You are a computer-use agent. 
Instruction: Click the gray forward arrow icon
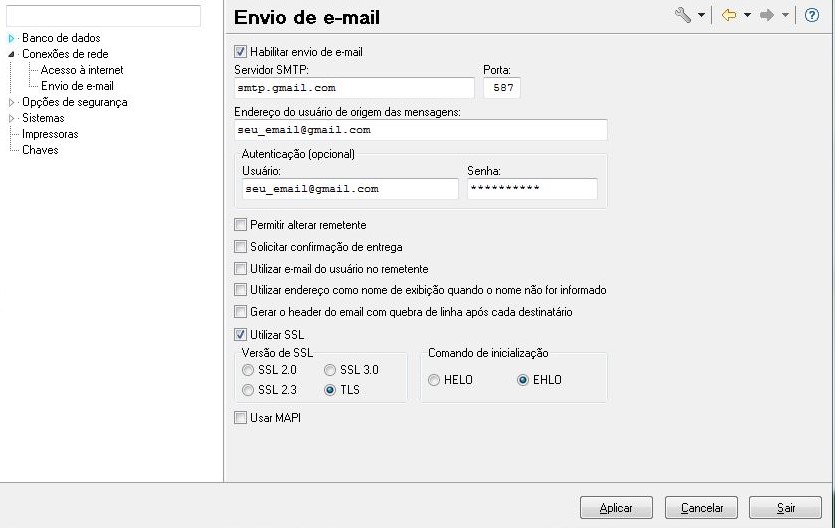click(767, 15)
